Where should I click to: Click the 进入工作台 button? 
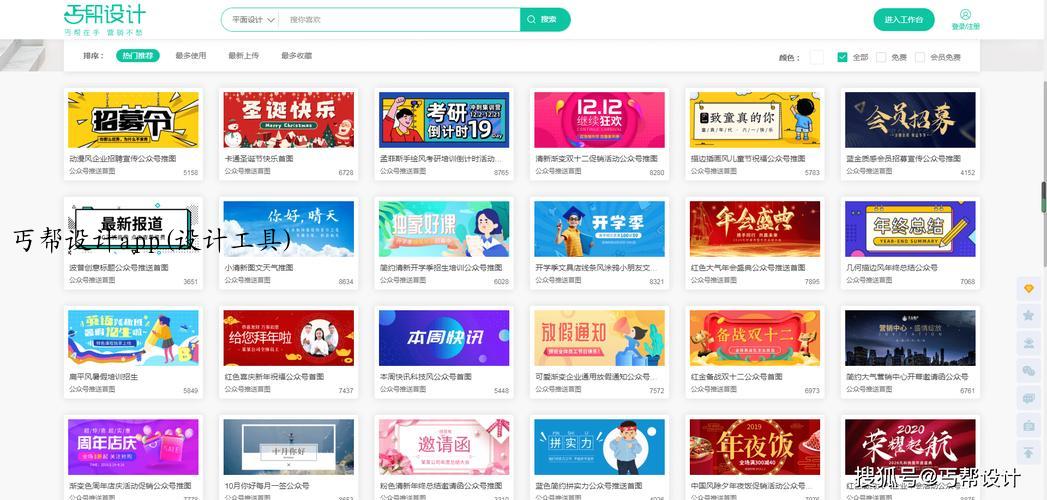pyautogui.click(x=903, y=19)
